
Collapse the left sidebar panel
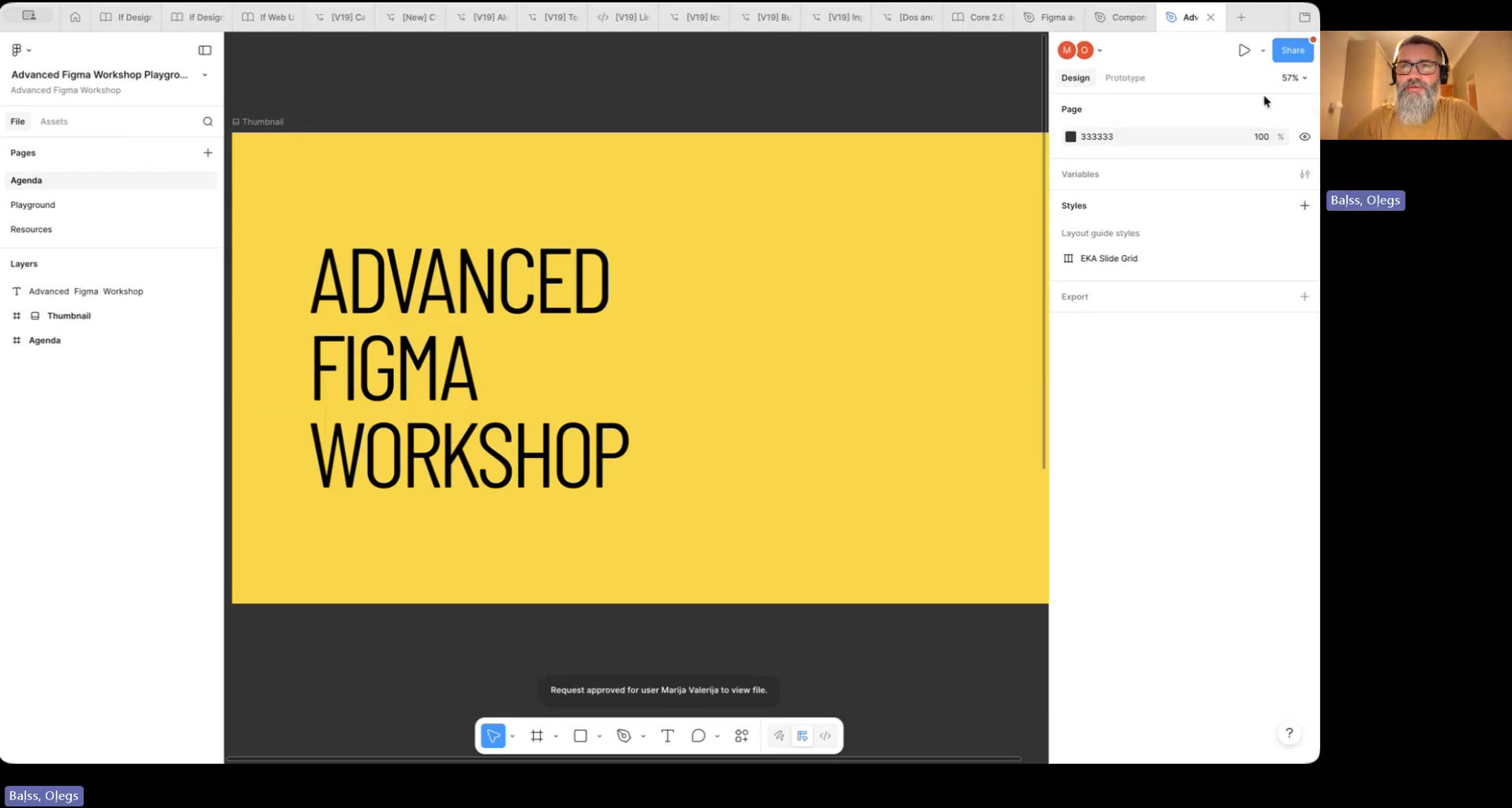click(204, 51)
